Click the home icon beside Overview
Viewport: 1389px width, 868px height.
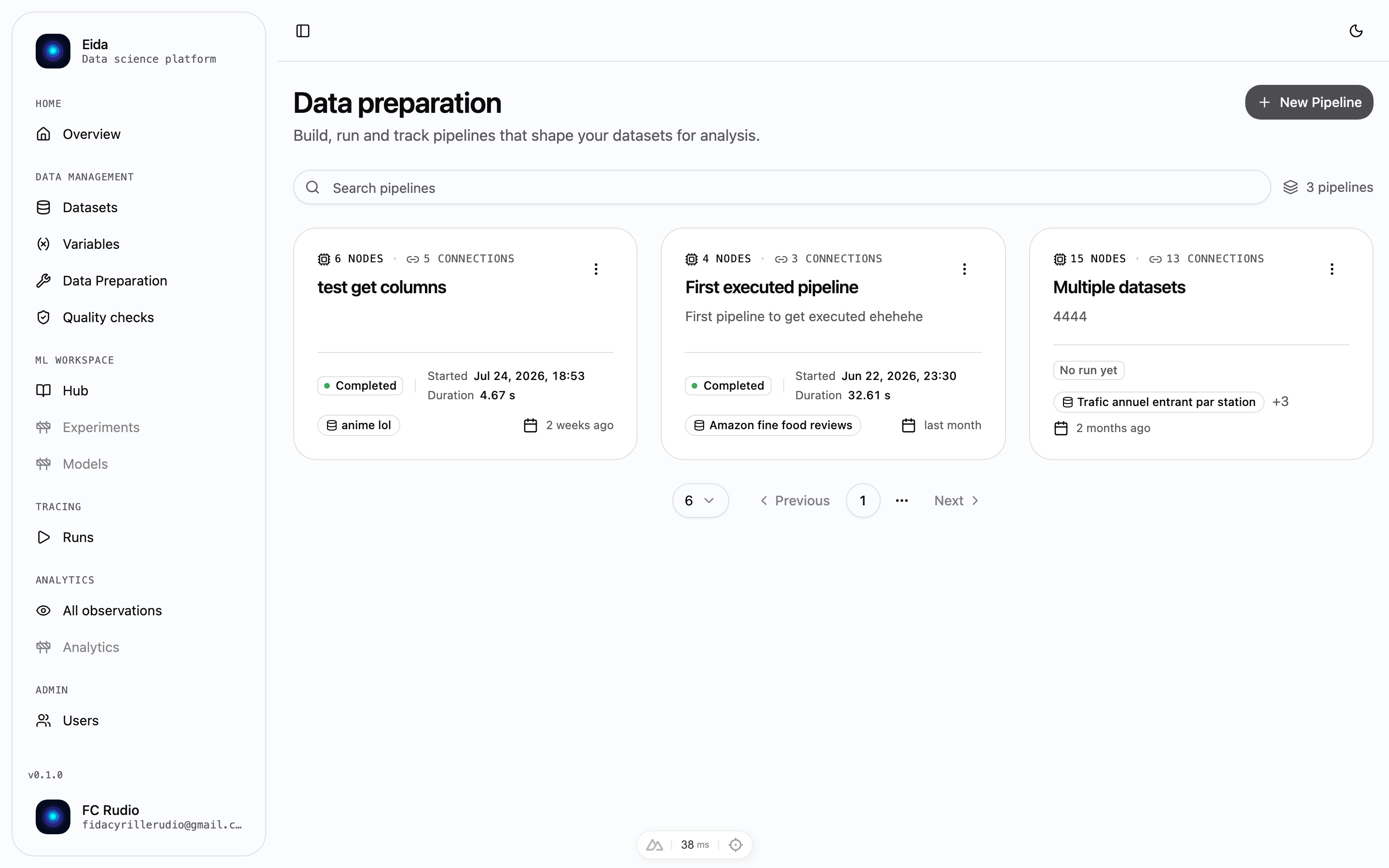click(43, 134)
